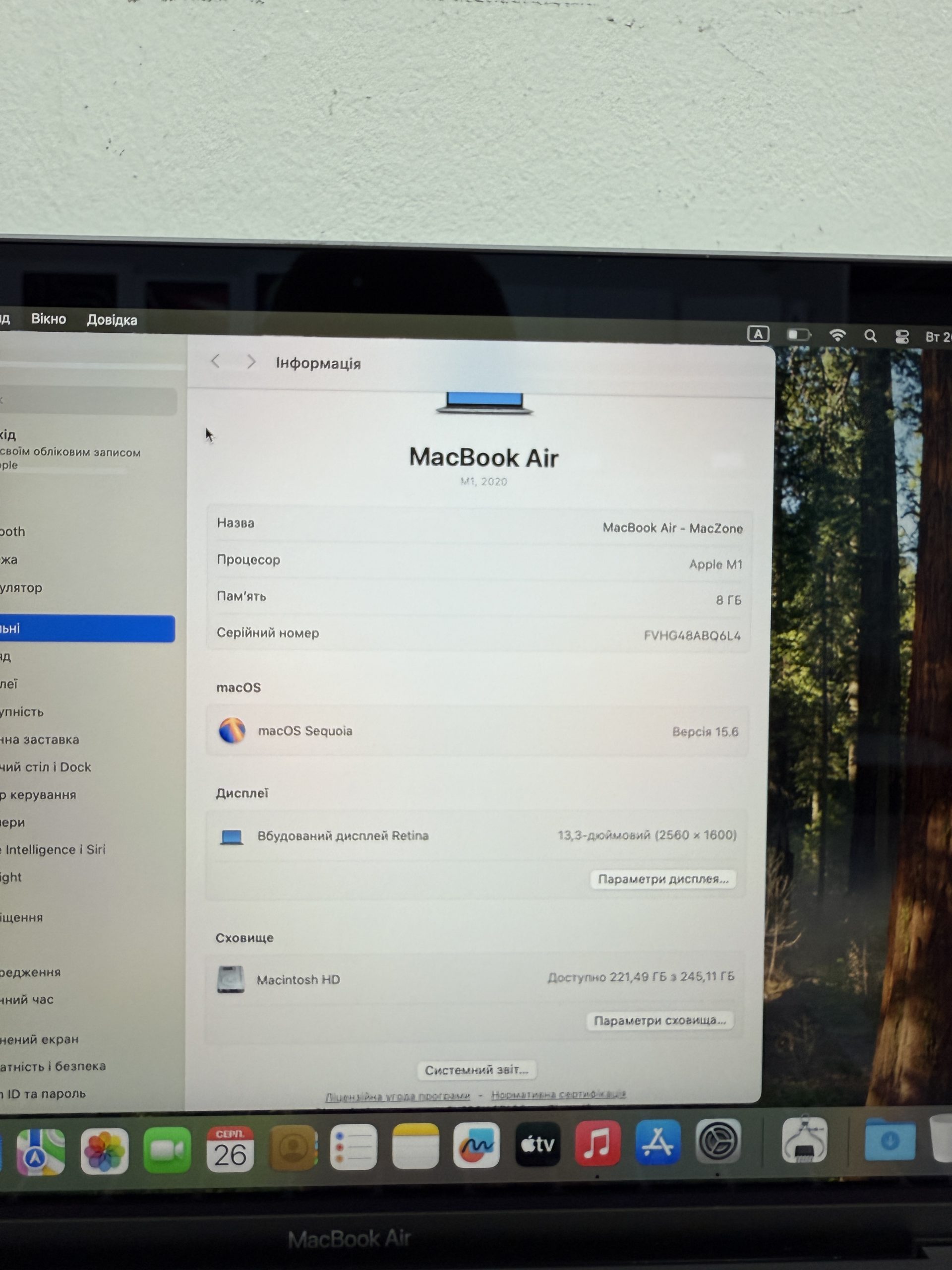Image resolution: width=952 pixels, height=1270 pixels.
Task: Go back with the left chevron
Action: pyautogui.click(x=216, y=361)
